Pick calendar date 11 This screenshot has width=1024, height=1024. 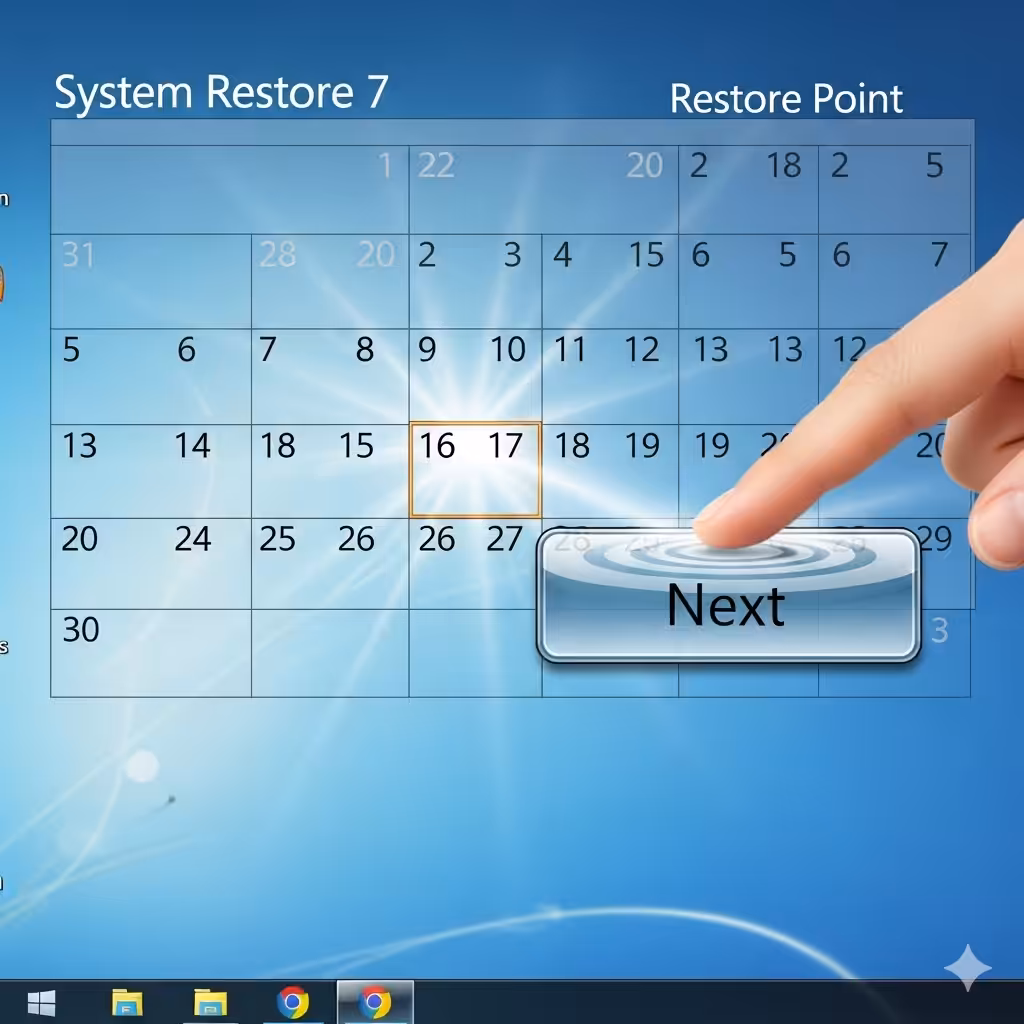[x=570, y=349]
